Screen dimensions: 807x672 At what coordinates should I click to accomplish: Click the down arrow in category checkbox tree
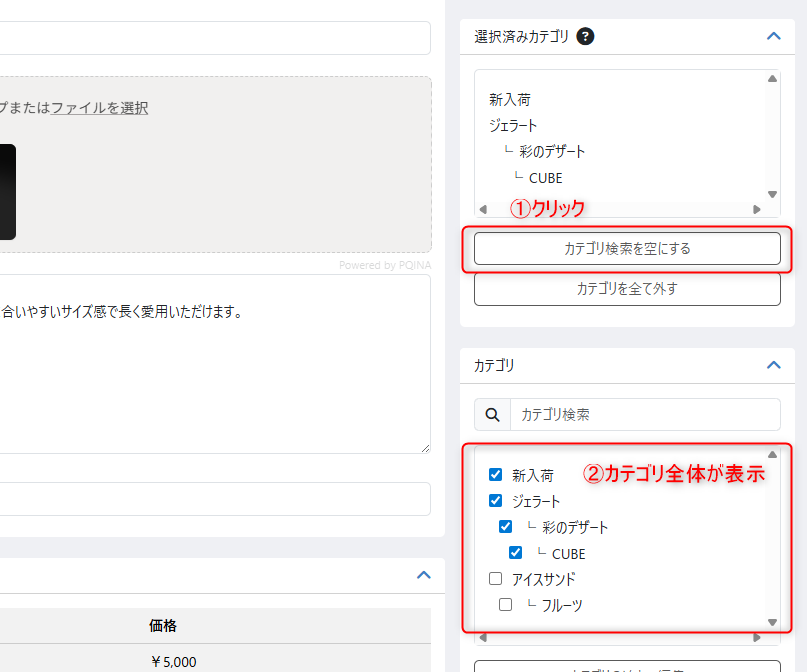click(772, 622)
